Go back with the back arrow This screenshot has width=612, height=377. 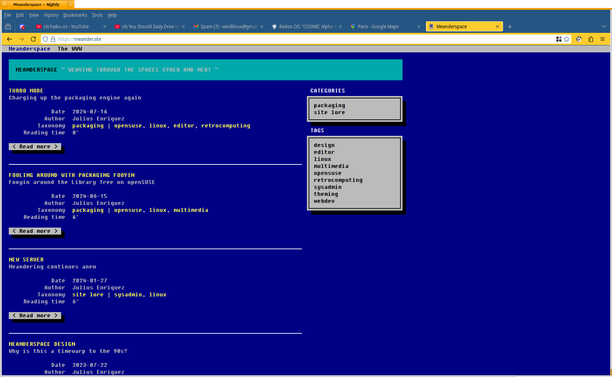pyautogui.click(x=9, y=39)
